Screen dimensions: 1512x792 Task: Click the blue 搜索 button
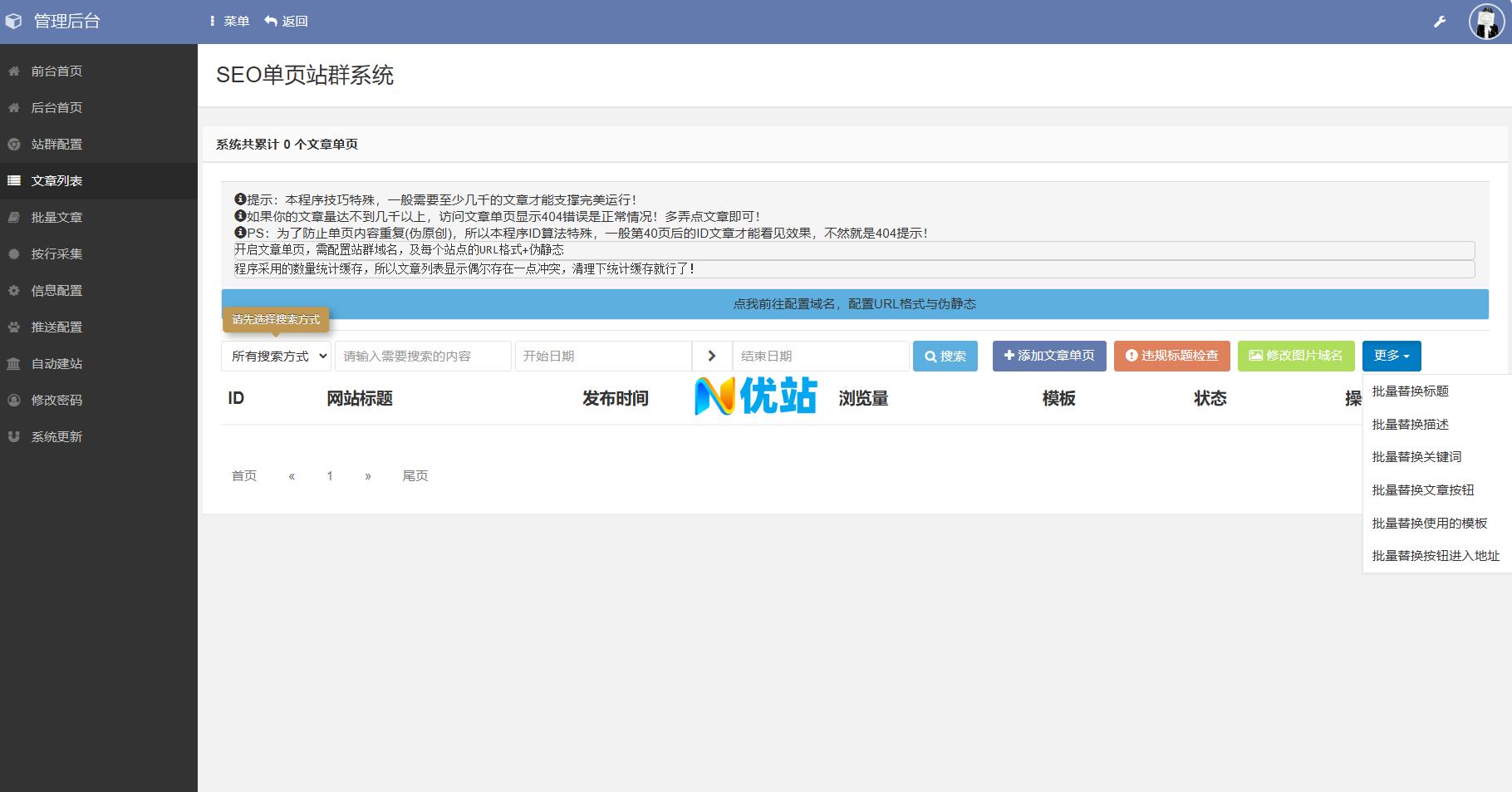(945, 356)
